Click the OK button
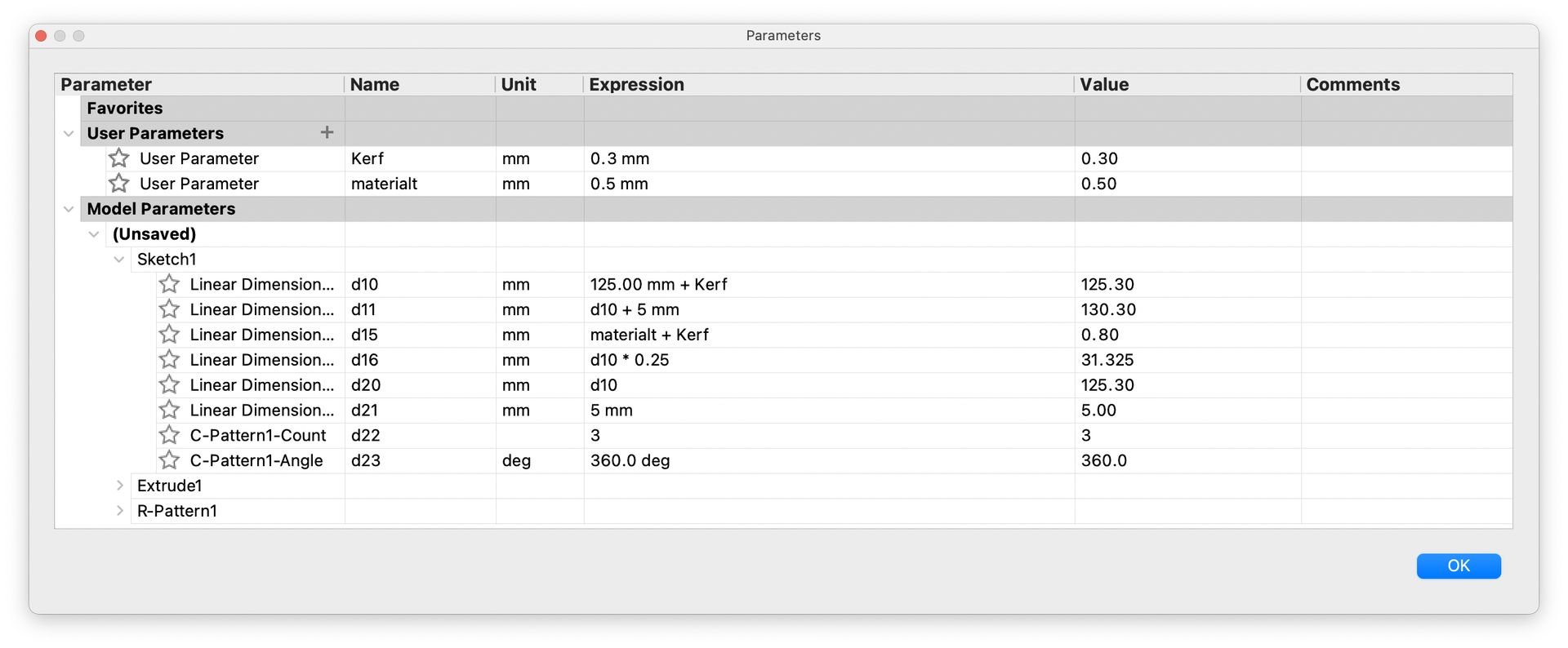The image size is (1568, 648). pos(1459,566)
